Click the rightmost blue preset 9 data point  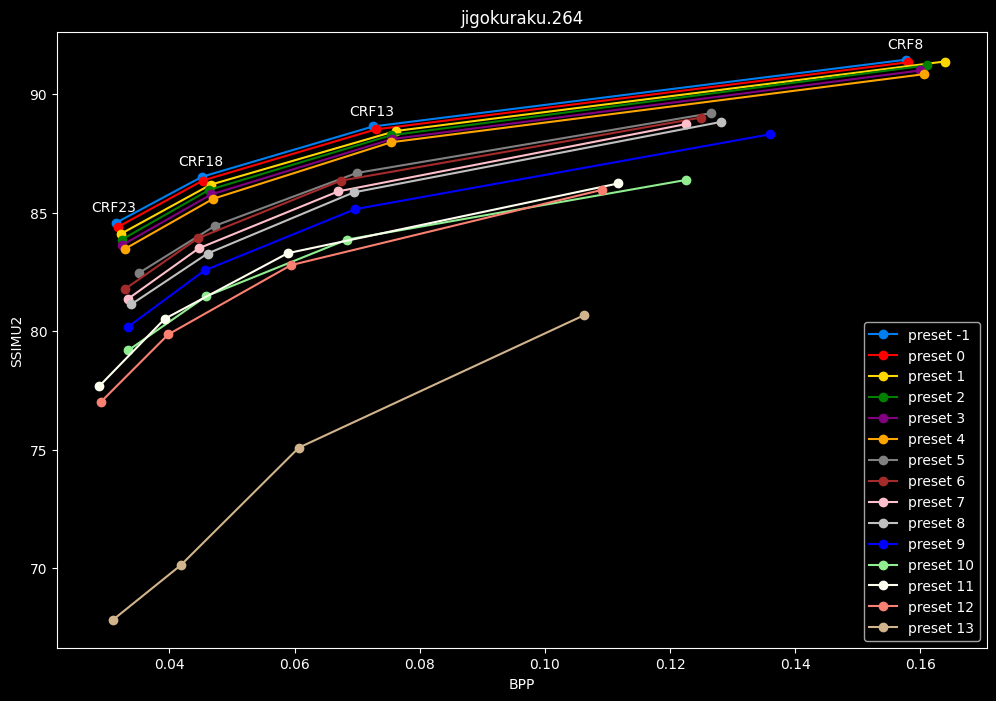coord(771,135)
